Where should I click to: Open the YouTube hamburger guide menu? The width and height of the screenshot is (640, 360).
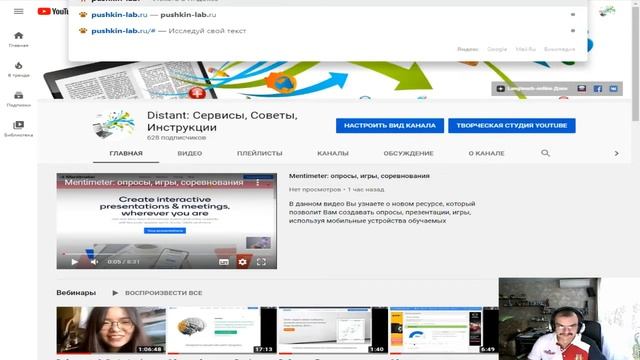pyautogui.click(x=18, y=11)
